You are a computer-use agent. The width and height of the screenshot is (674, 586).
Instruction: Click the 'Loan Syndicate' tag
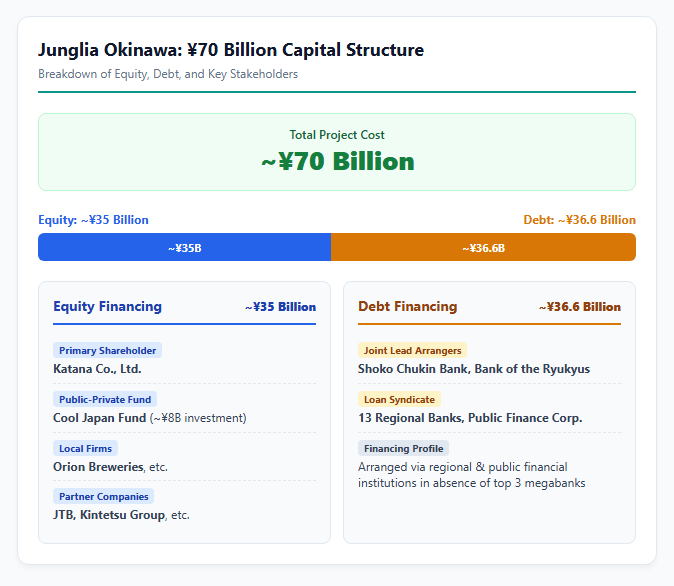(399, 399)
